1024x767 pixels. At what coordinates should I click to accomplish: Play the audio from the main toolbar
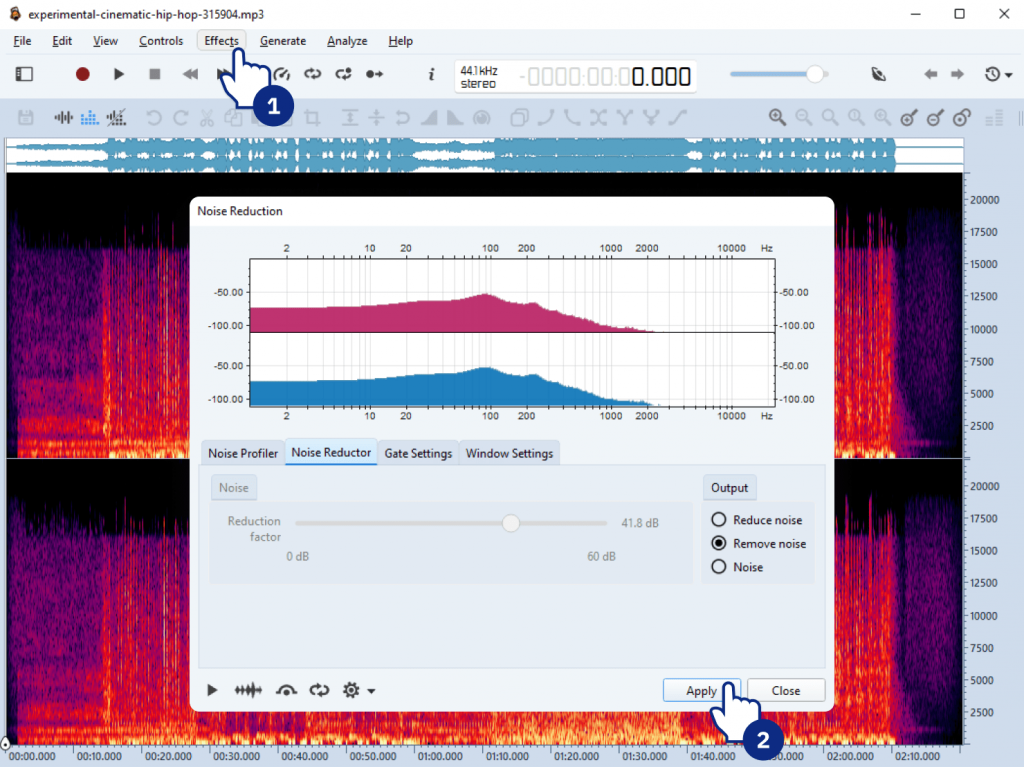pos(118,74)
